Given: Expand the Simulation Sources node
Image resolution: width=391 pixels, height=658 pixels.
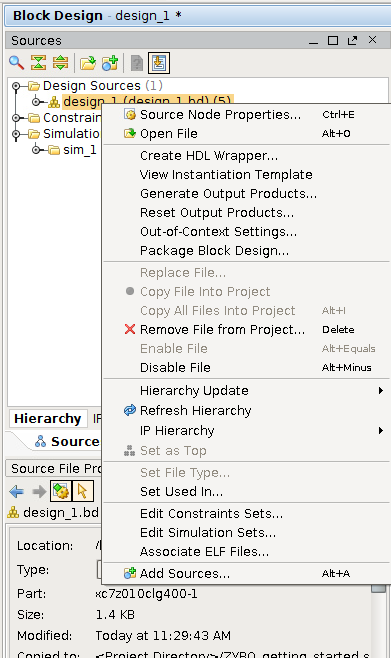Looking at the screenshot, I should pyautogui.click(x=16, y=134).
